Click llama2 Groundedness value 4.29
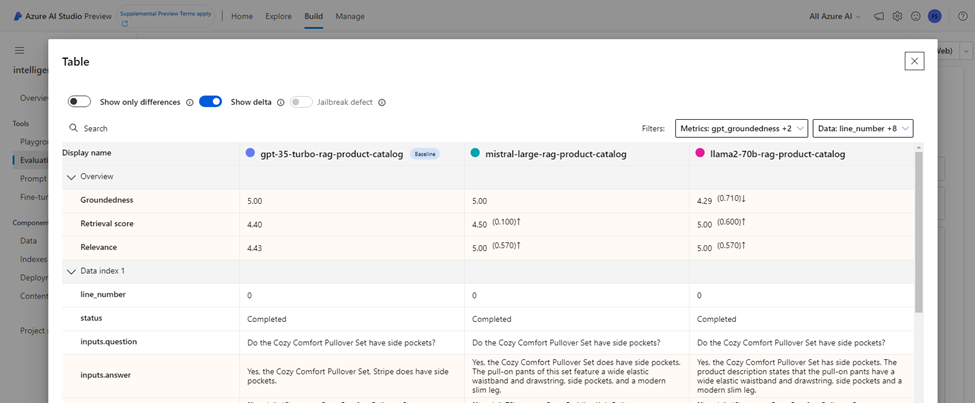 [706, 202]
